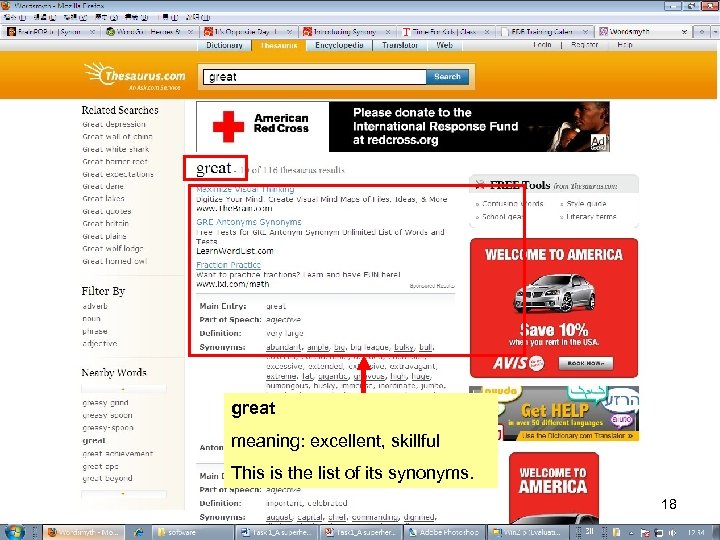Switch to the BrainPOP Jr browser tab
The image size is (720, 540).
(x=50, y=32)
